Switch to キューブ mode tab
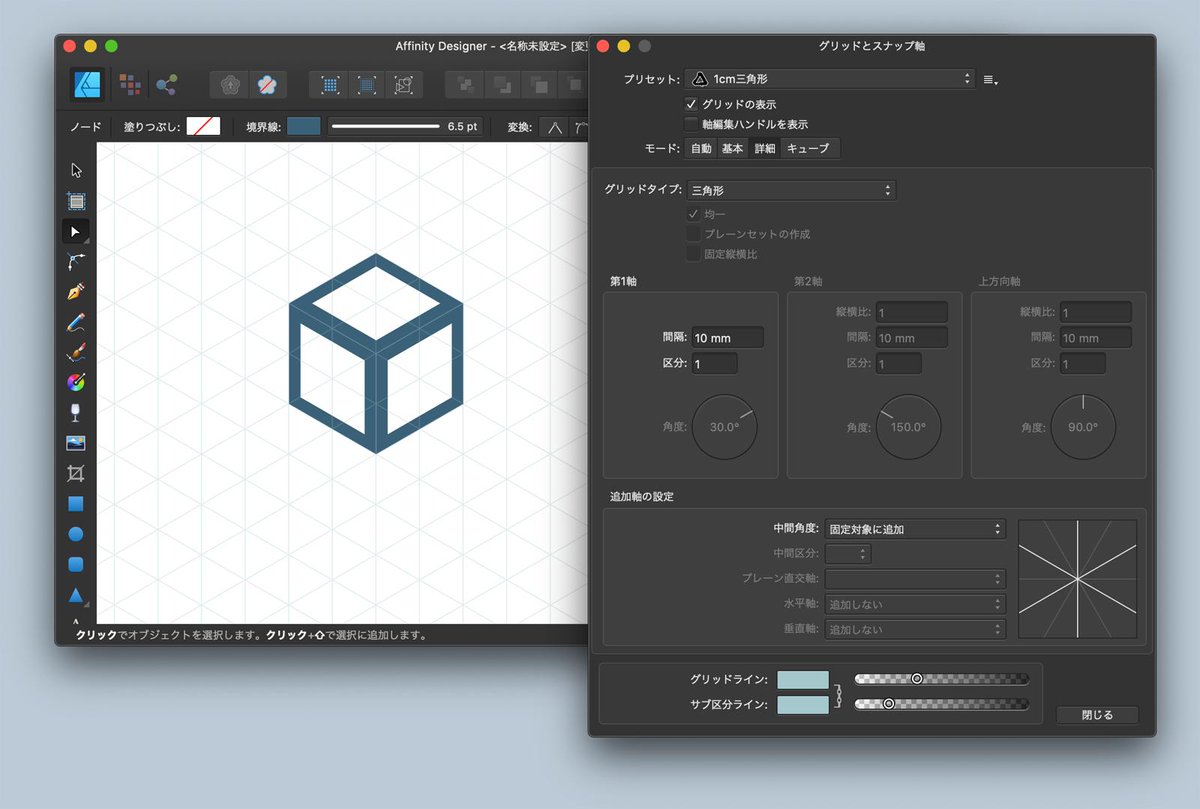This screenshot has height=809, width=1200. 811,149
